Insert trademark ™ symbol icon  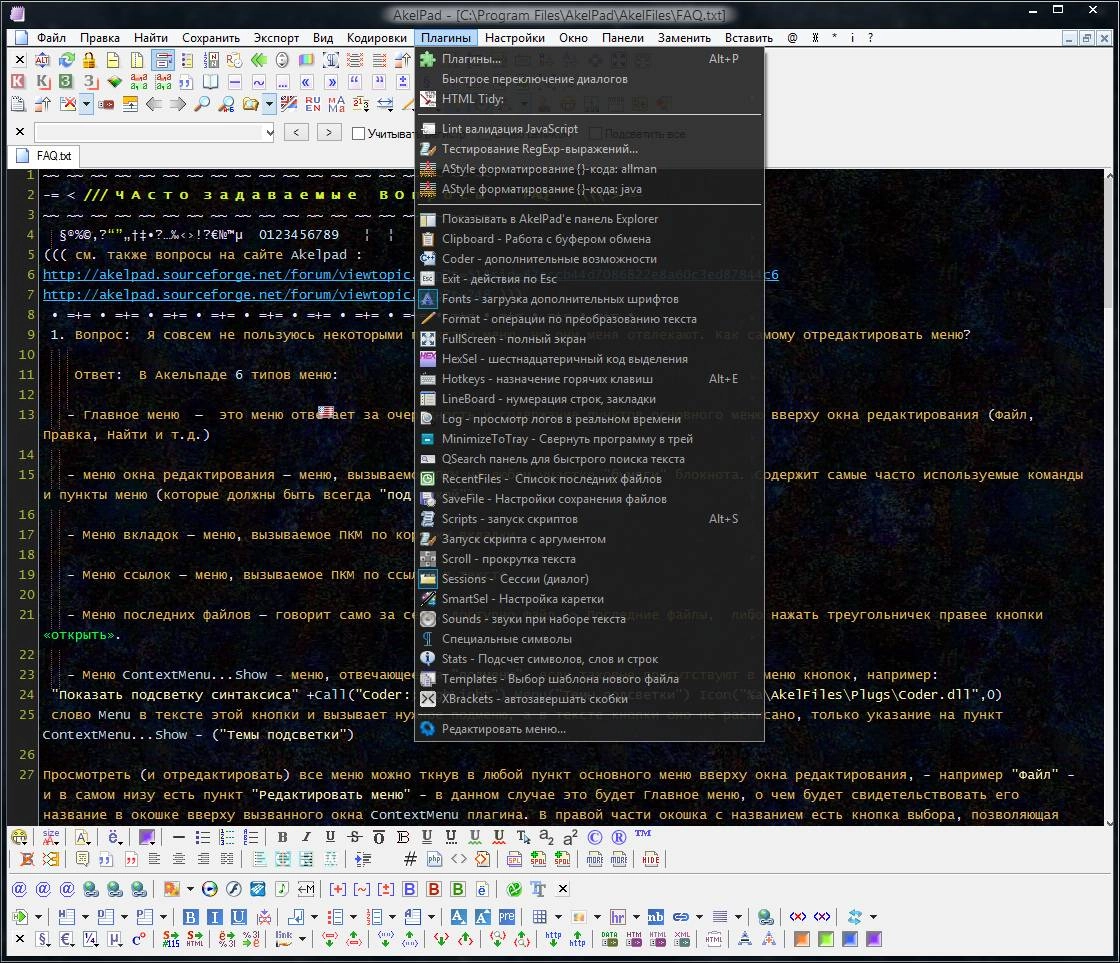point(643,834)
